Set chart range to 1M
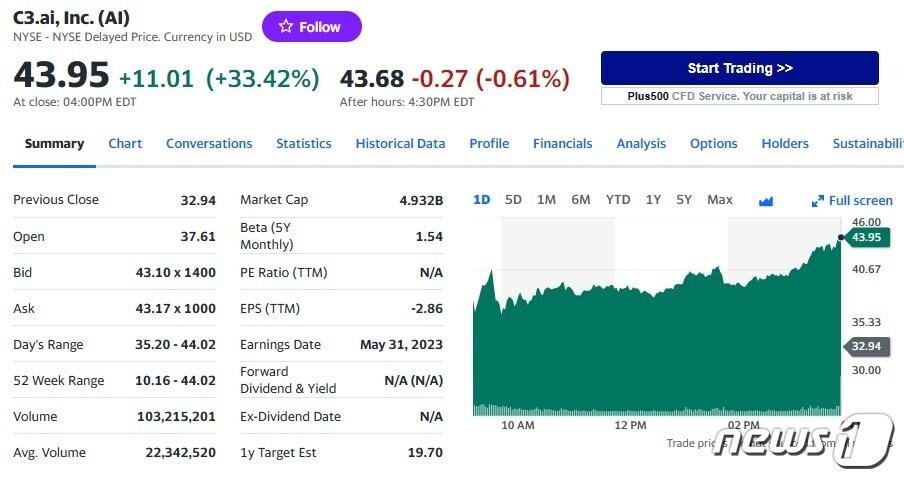 click(546, 200)
